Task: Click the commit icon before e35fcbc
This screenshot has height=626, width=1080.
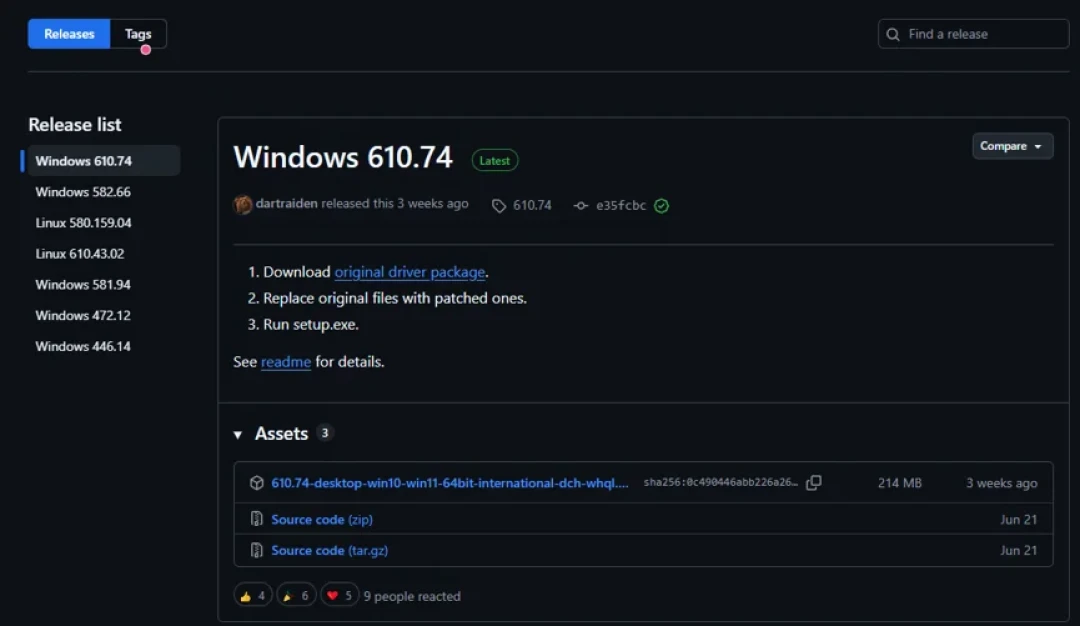Action: tap(581, 206)
